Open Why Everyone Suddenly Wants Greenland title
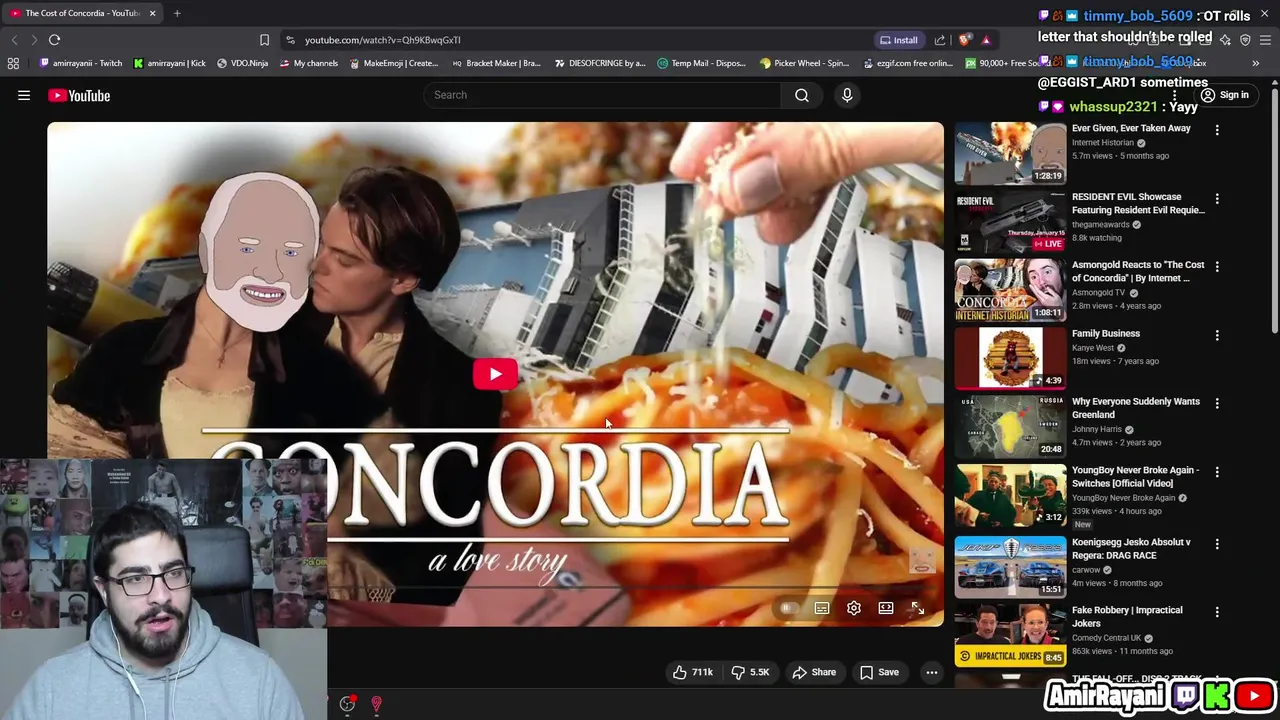 (1135, 408)
